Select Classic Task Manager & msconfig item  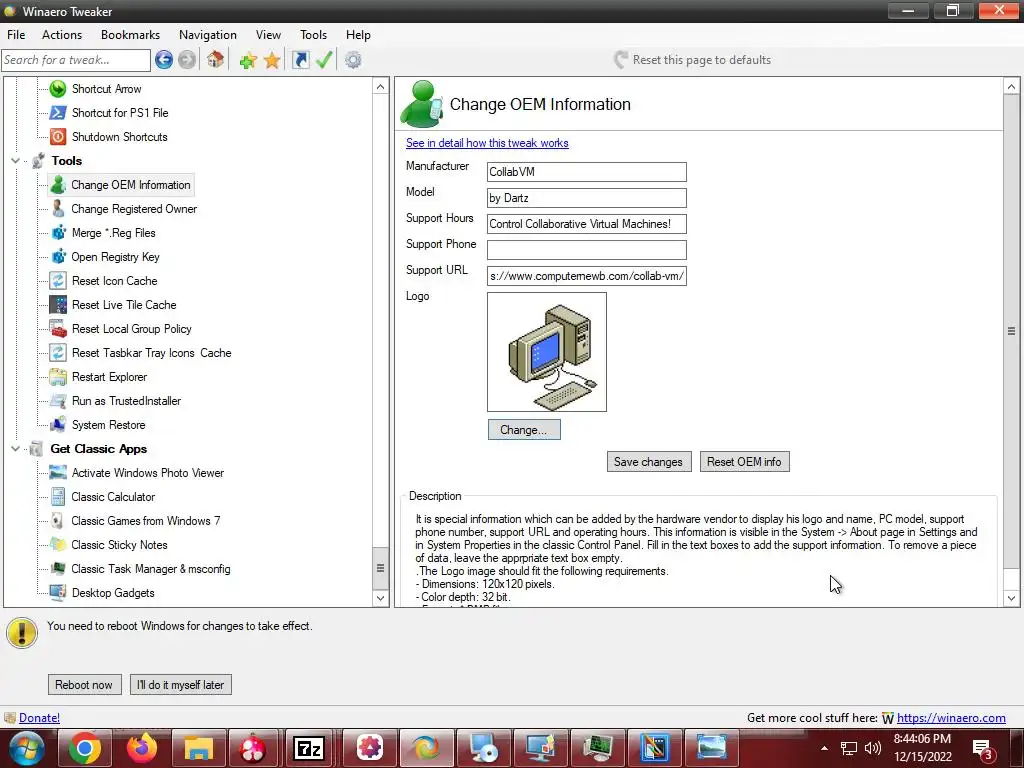tap(151, 569)
